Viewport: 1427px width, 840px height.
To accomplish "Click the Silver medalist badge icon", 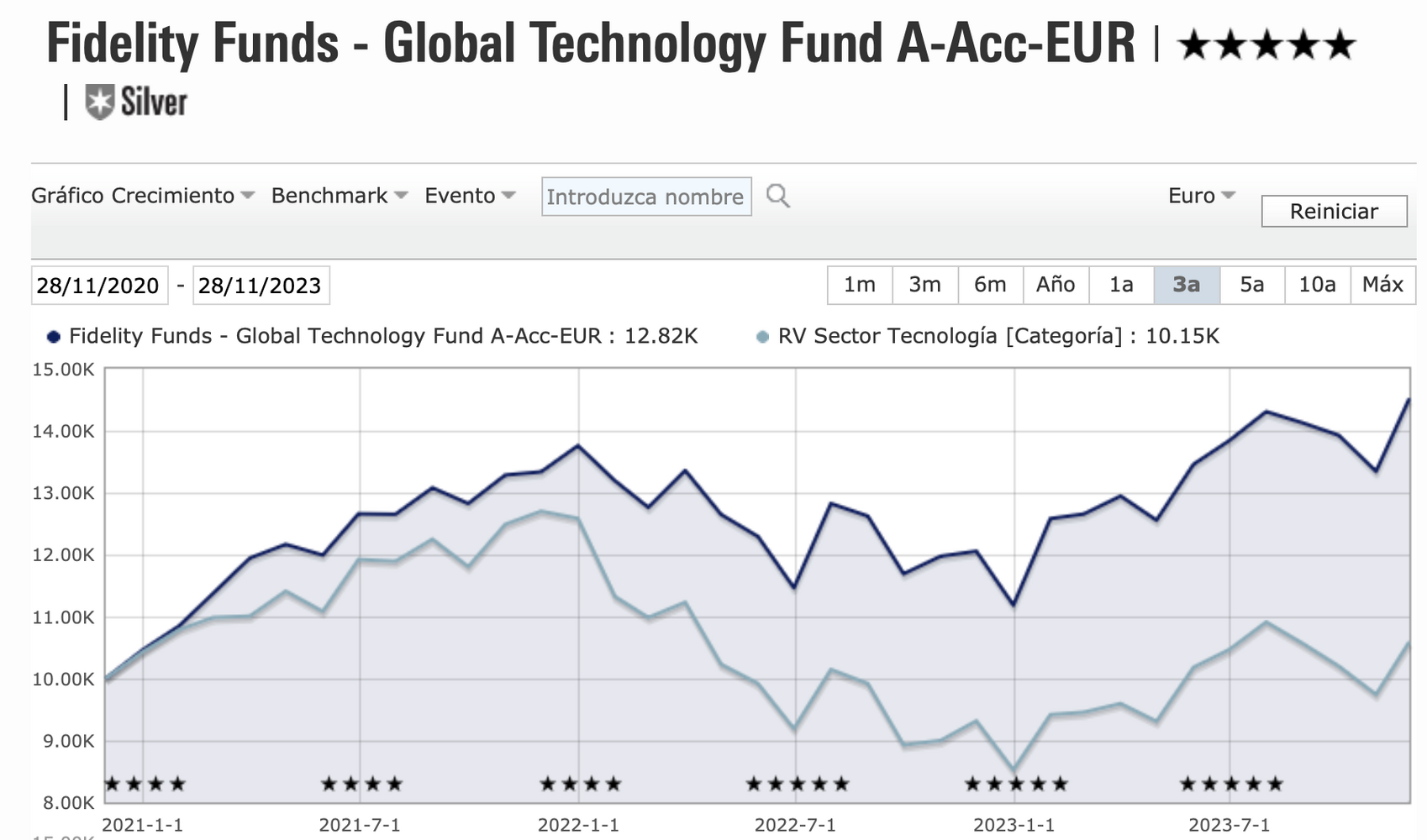I will [99, 102].
